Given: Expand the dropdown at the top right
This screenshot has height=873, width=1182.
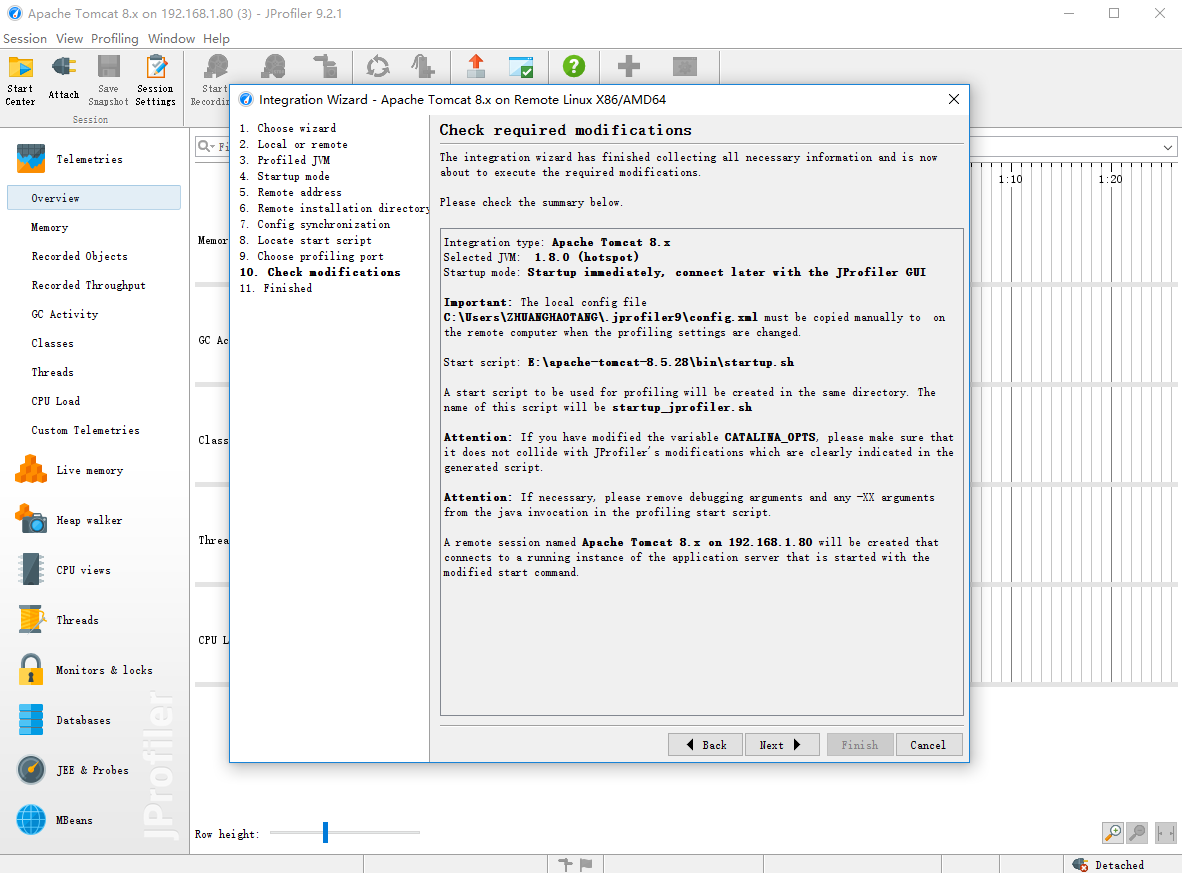Looking at the screenshot, I should (1167, 146).
